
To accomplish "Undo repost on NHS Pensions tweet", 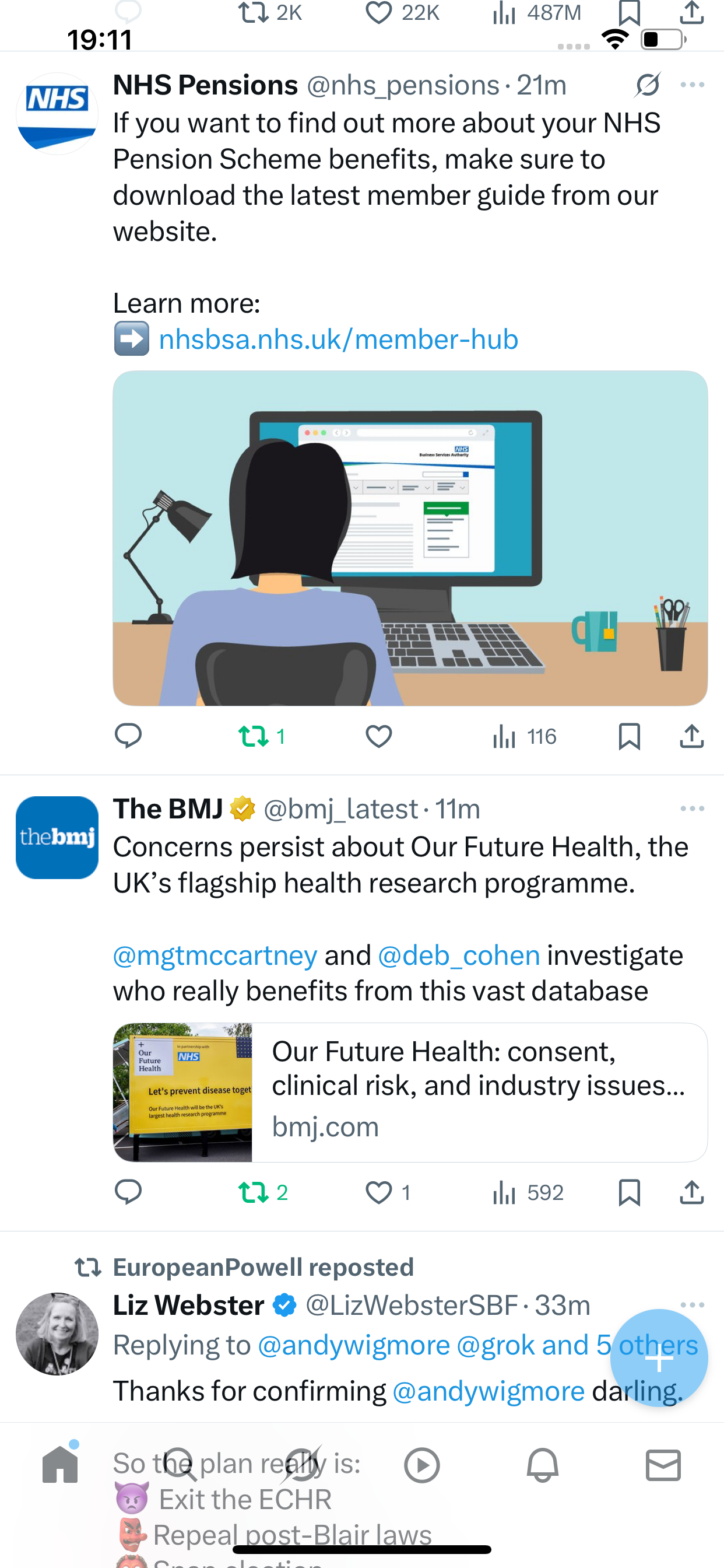I will coord(254,736).
